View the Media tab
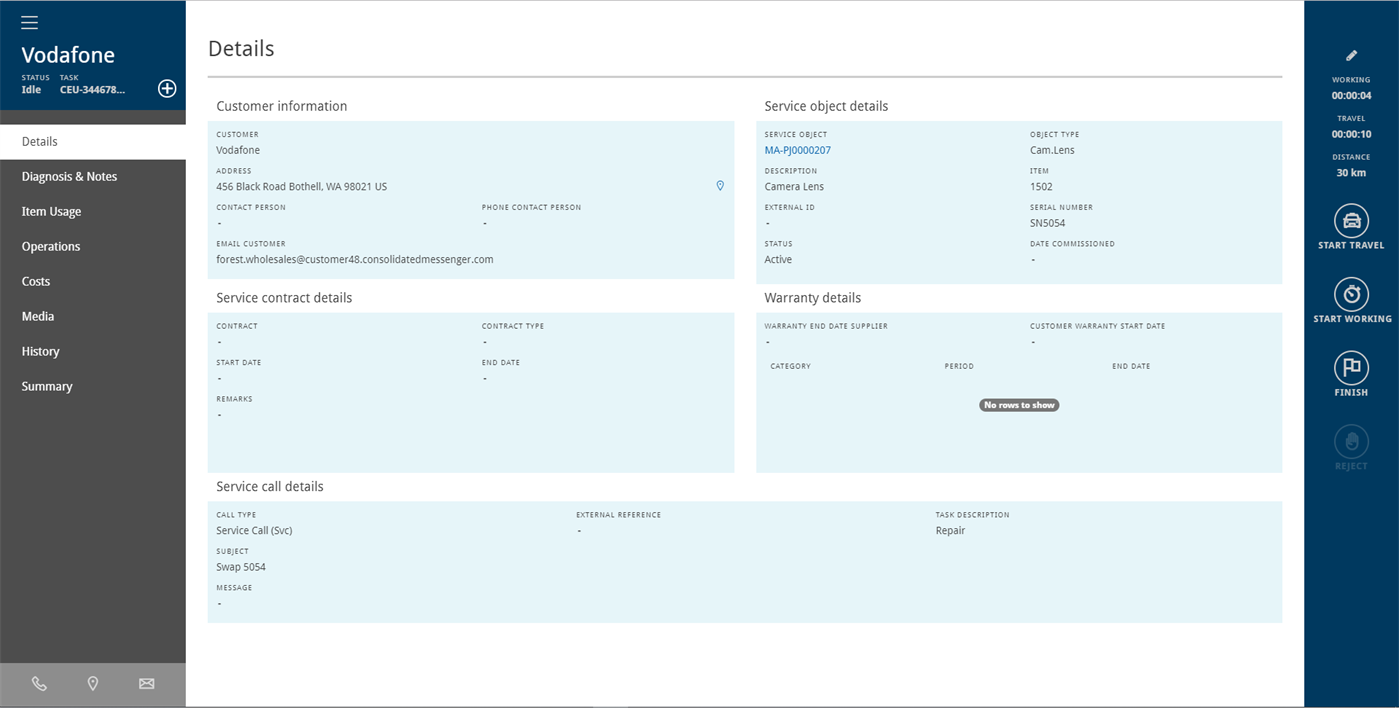Screen dimensions: 1399x708 [x=38, y=316]
